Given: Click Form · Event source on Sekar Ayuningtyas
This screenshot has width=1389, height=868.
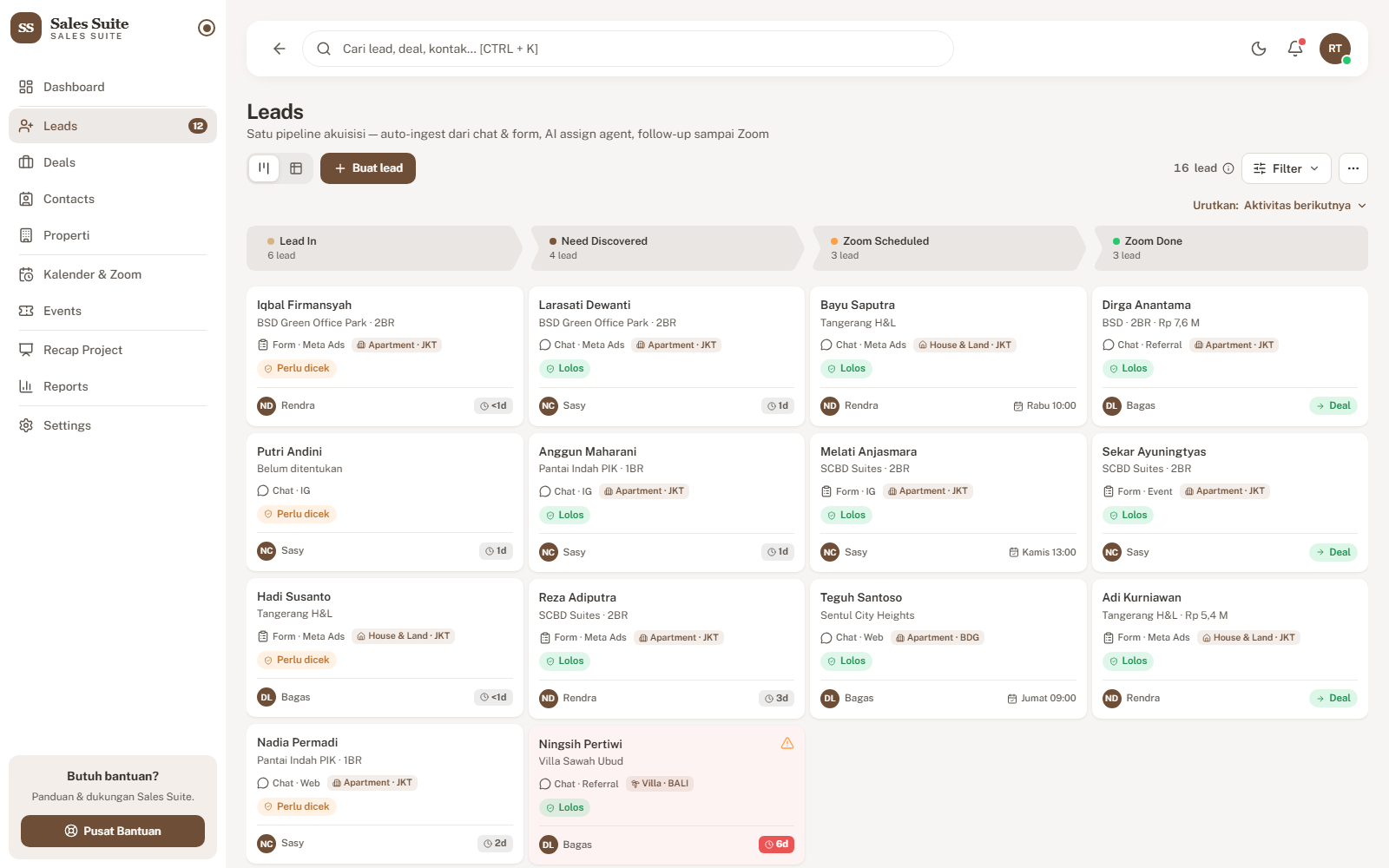Looking at the screenshot, I should coord(1137,491).
